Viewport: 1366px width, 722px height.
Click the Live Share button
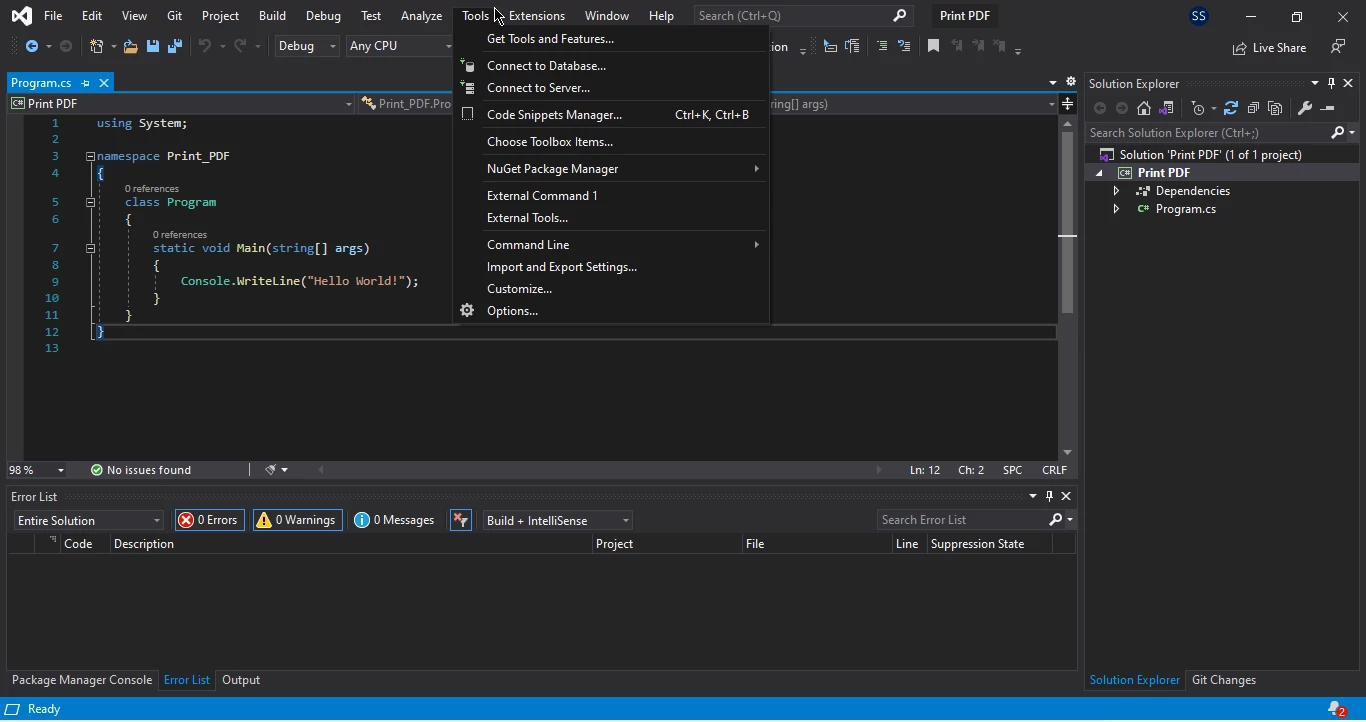click(1270, 47)
